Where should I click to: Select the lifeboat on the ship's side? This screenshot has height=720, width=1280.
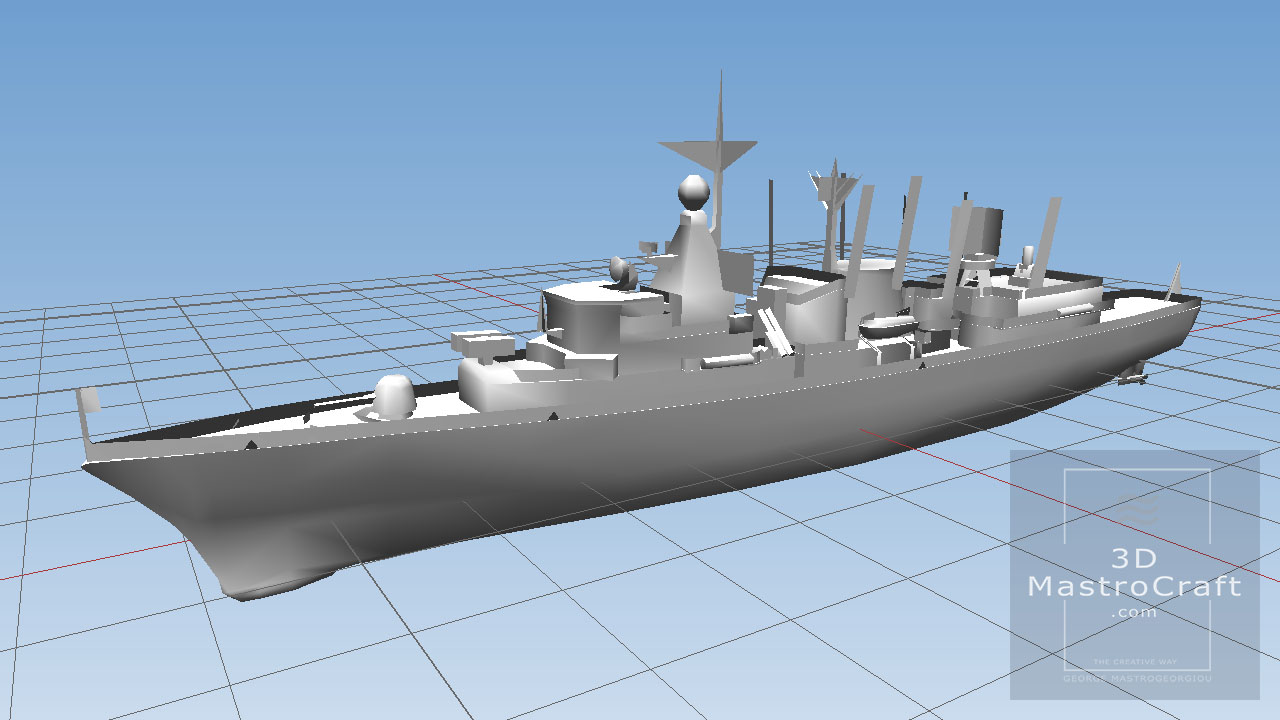click(x=886, y=326)
